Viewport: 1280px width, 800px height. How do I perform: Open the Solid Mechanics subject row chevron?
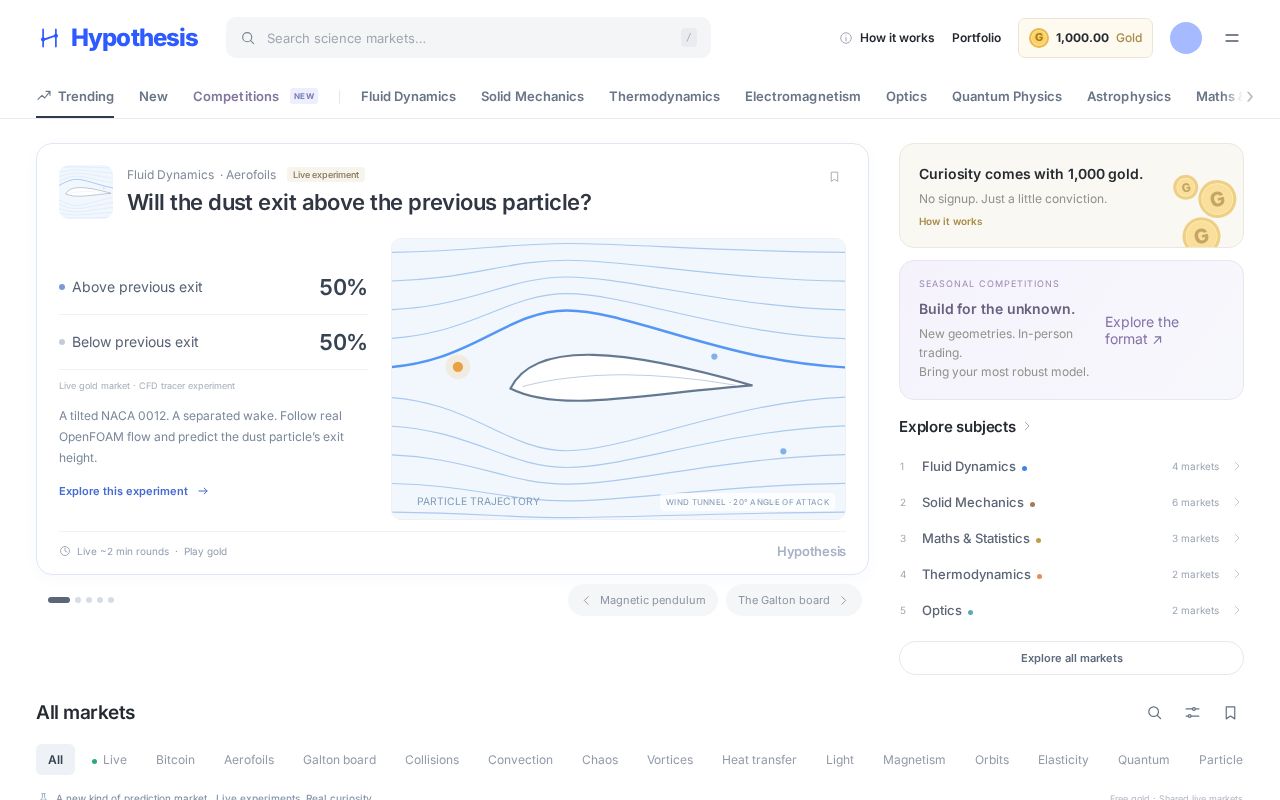coord(1236,502)
